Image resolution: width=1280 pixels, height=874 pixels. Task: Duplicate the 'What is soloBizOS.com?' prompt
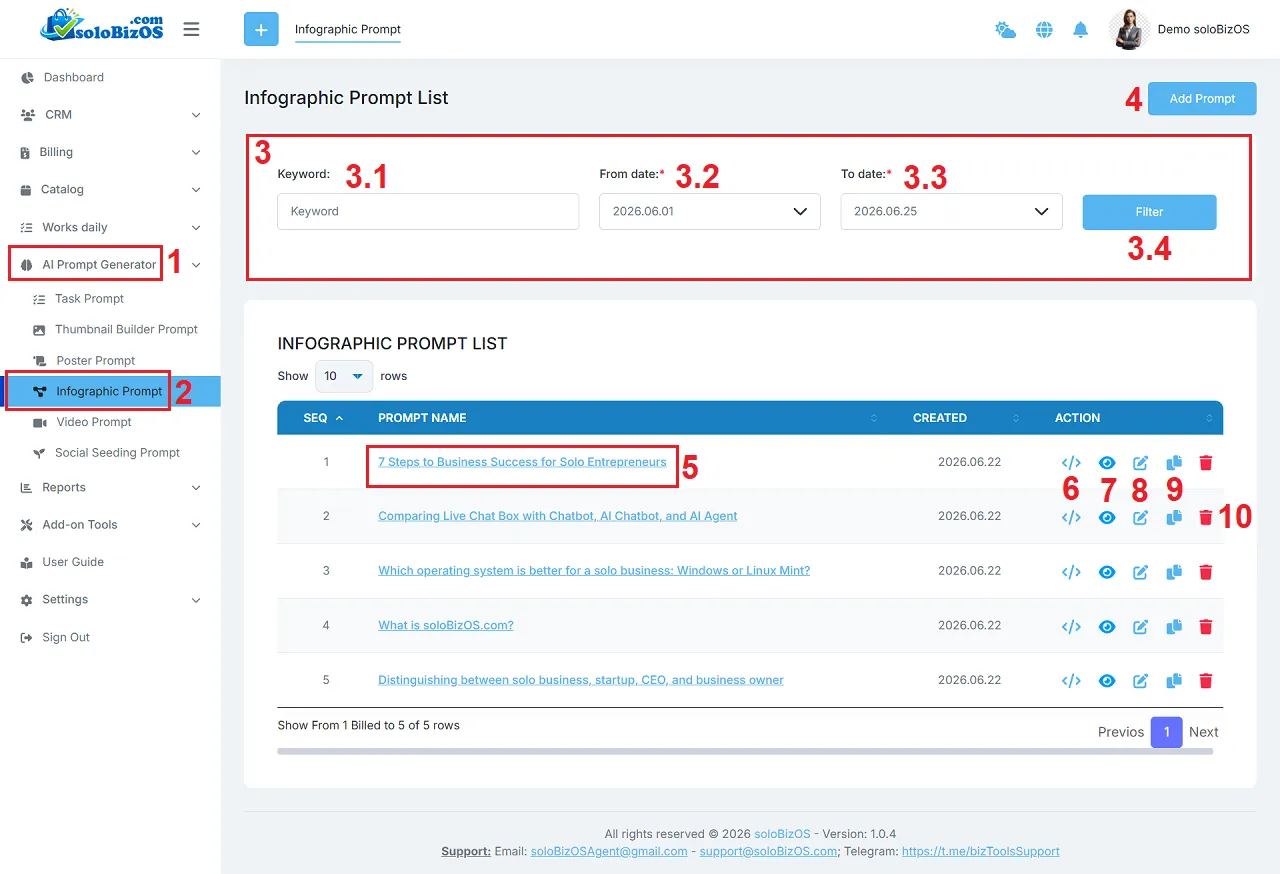click(1174, 625)
